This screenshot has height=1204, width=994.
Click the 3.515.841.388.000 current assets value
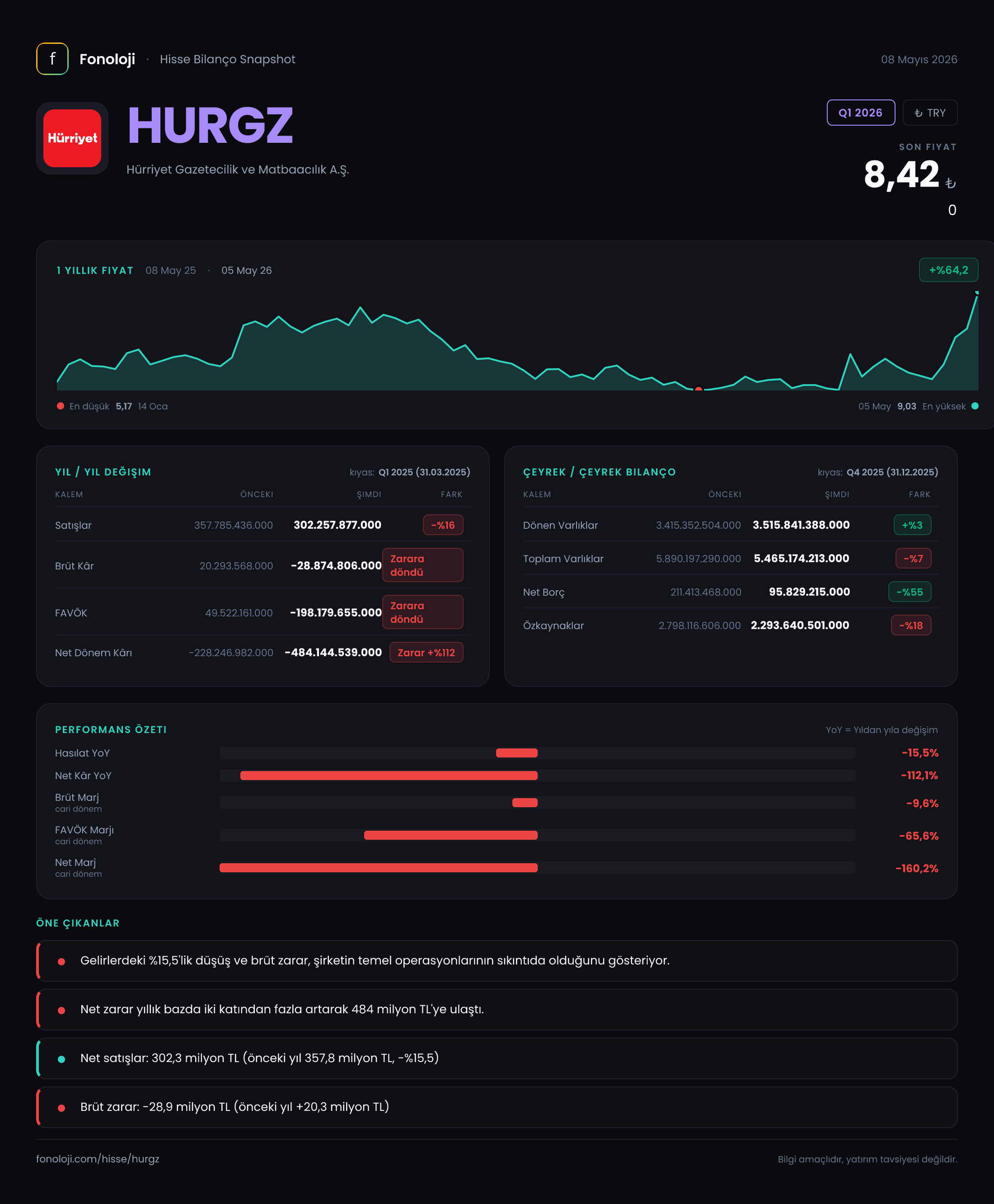click(801, 525)
